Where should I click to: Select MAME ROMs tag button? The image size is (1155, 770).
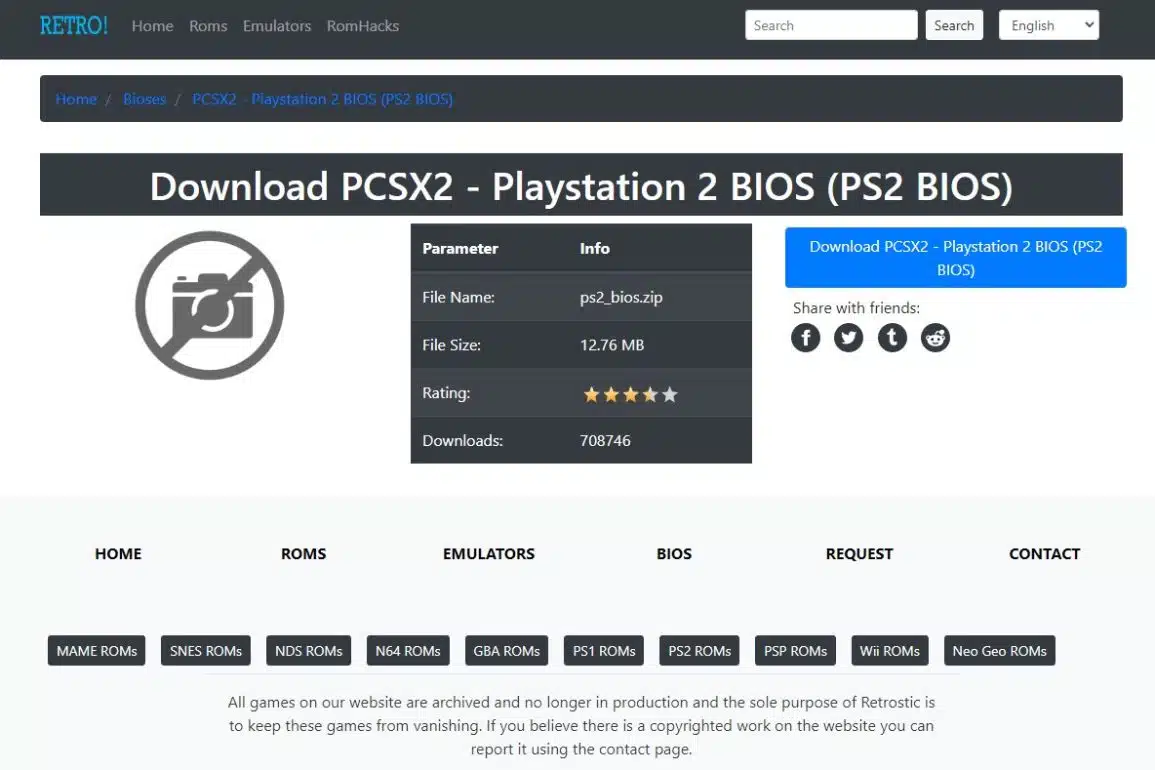[x=96, y=651]
